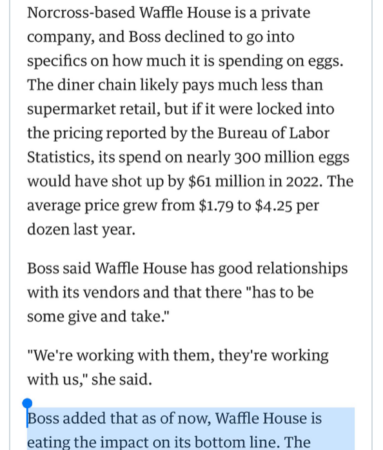Click the phrase 'dozen last year.'
This screenshot has height=450, width=383.
pyautogui.click(x=81, y=230)
